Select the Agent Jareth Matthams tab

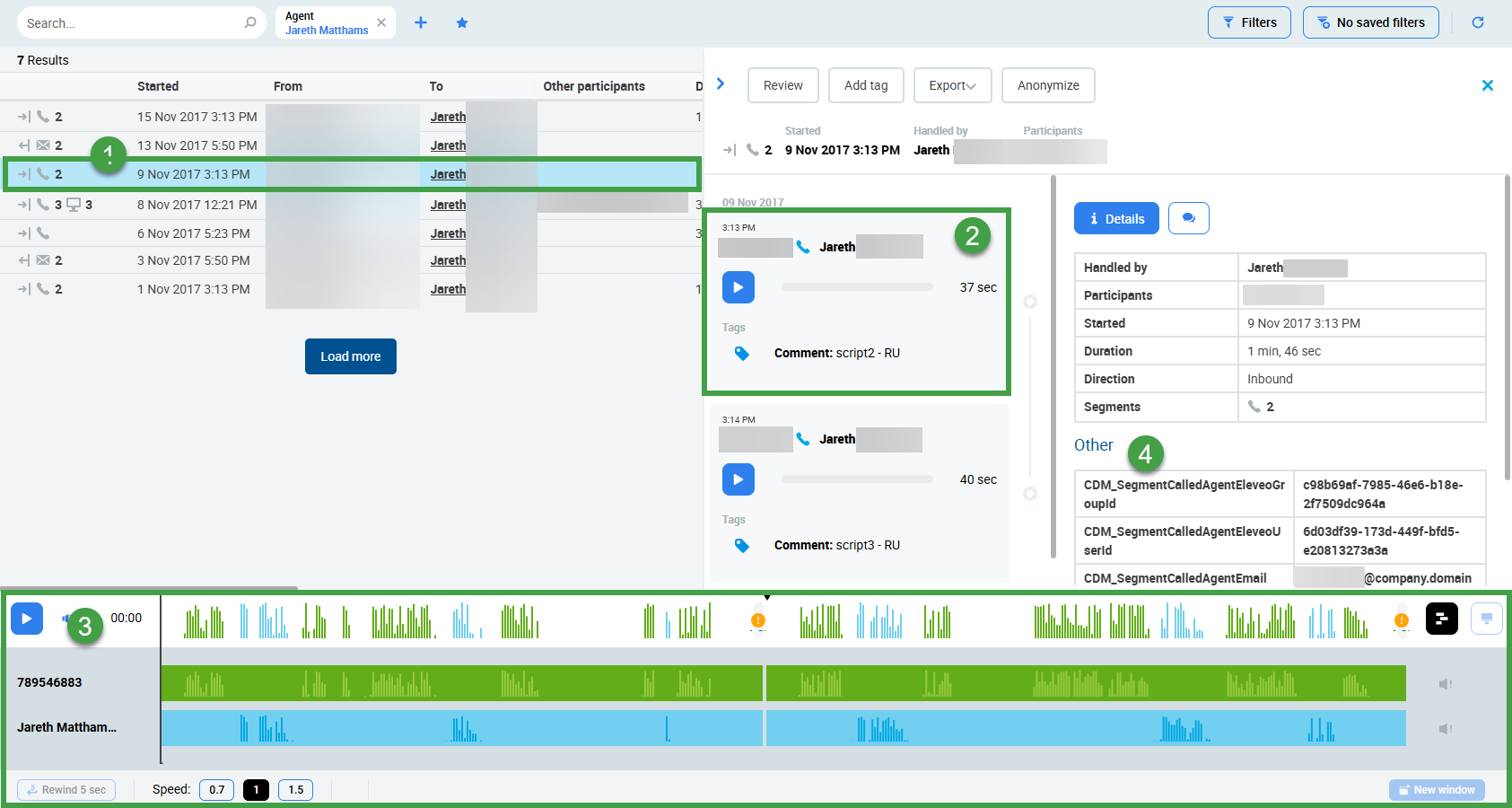pos(327,23)
